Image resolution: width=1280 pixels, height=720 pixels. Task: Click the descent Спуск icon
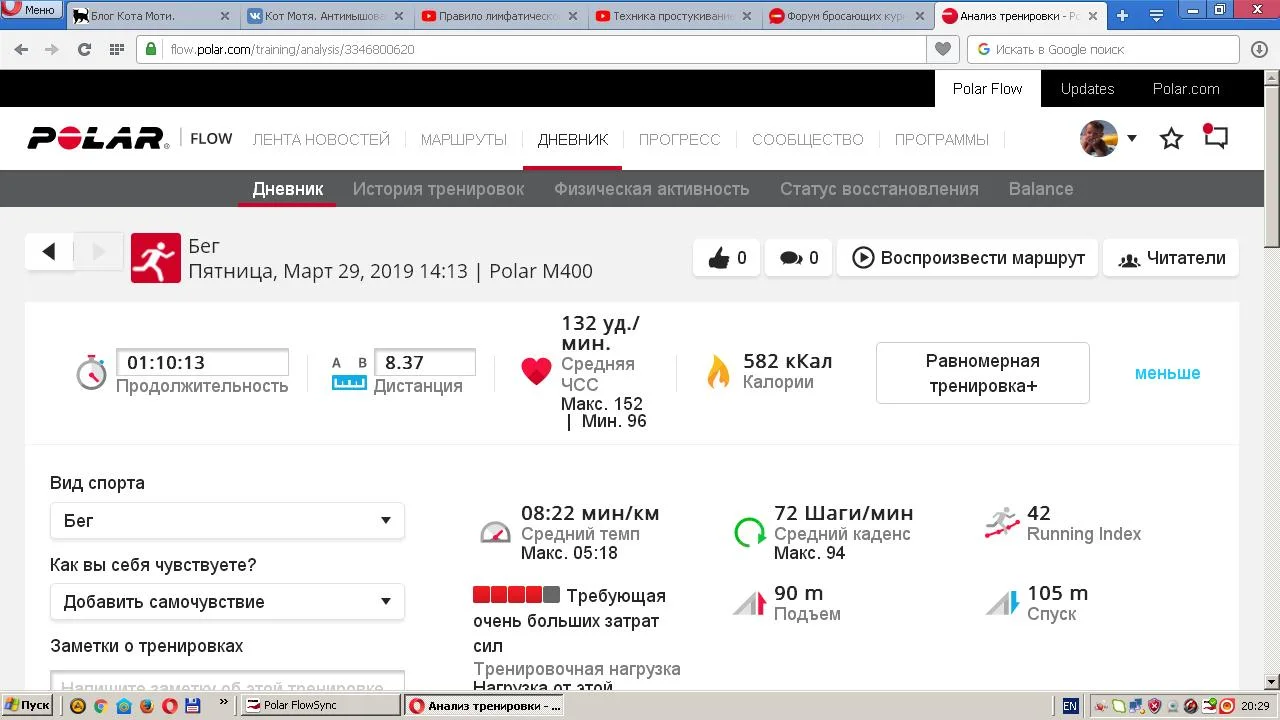pyautogui.click(x=1002, y=603)
